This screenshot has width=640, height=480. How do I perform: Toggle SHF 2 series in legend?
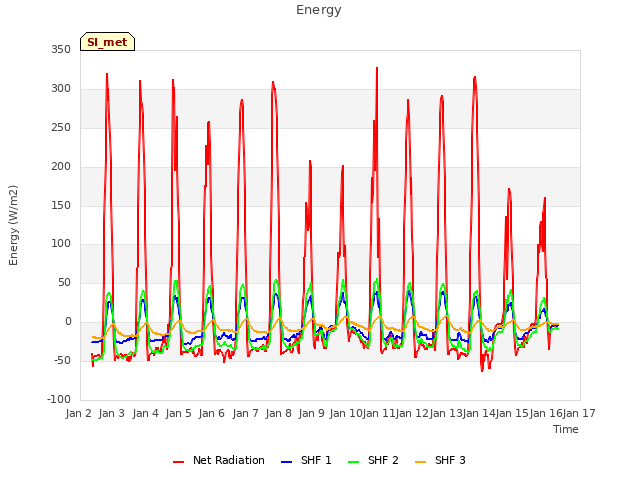point(373,460)
